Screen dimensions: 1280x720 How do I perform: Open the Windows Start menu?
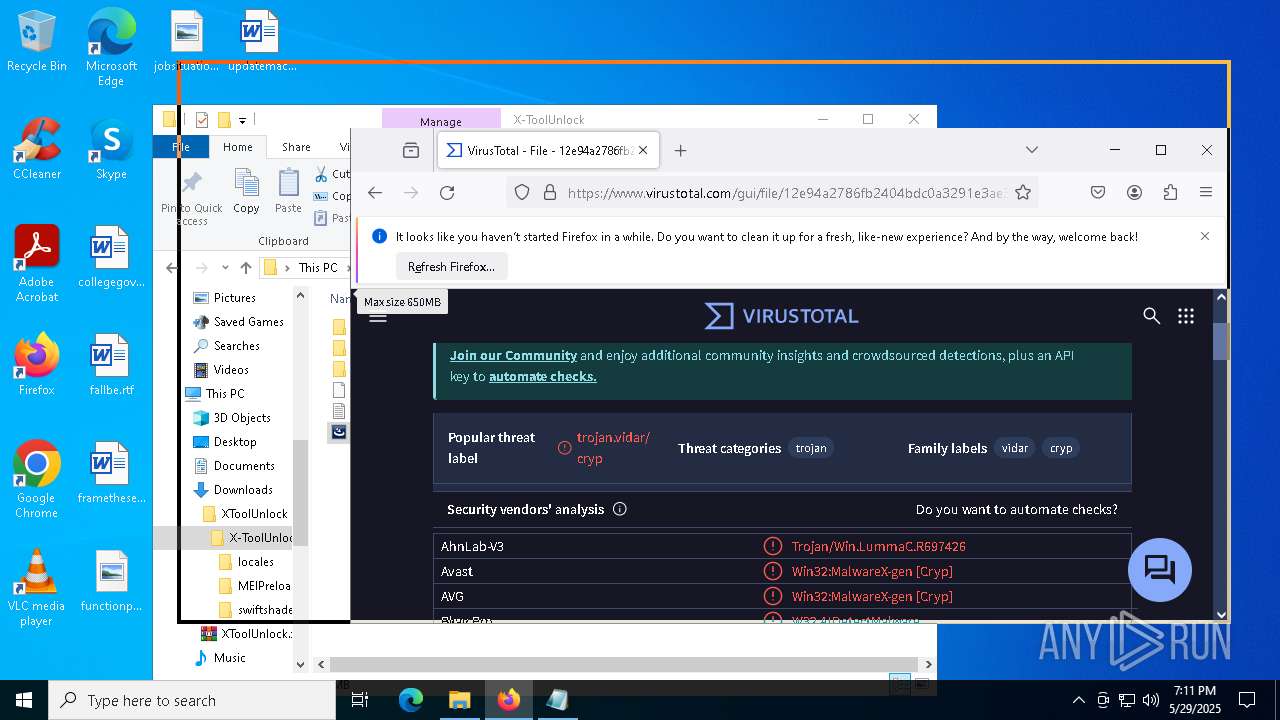24,700
